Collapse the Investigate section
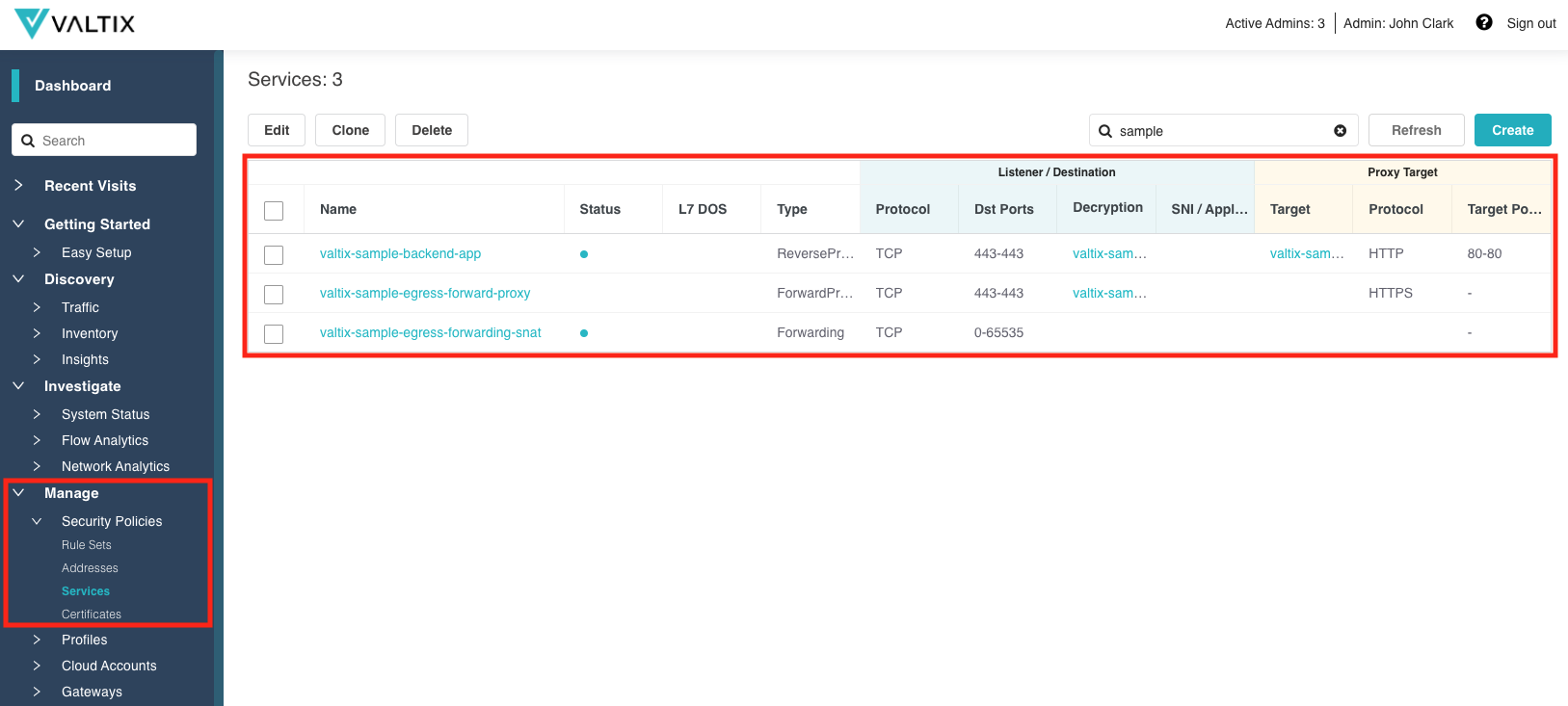This screenshot has width=1568, height=706. pyautogui.click(x=18, y=385)
